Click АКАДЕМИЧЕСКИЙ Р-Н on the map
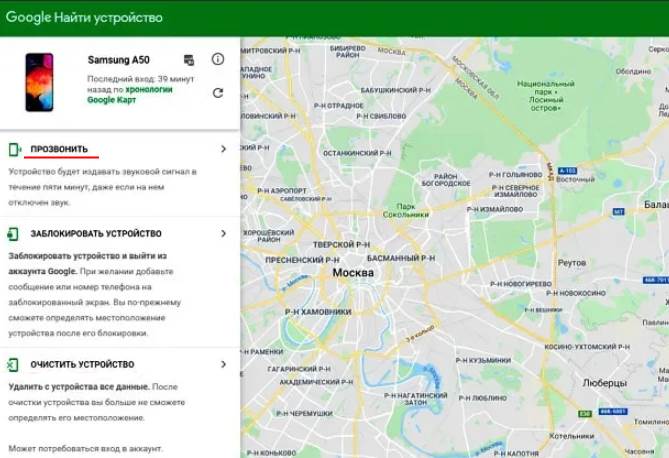Screen dimensions: 669x458 [316, 382]
